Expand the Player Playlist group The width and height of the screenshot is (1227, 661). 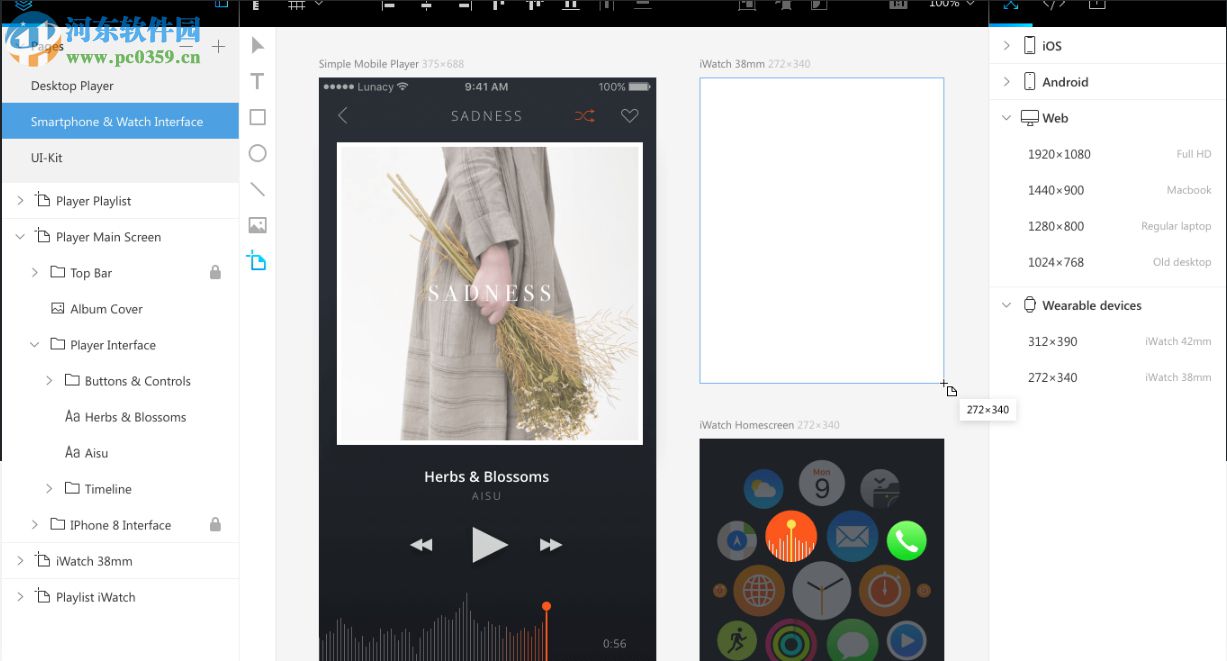[18, 200]
